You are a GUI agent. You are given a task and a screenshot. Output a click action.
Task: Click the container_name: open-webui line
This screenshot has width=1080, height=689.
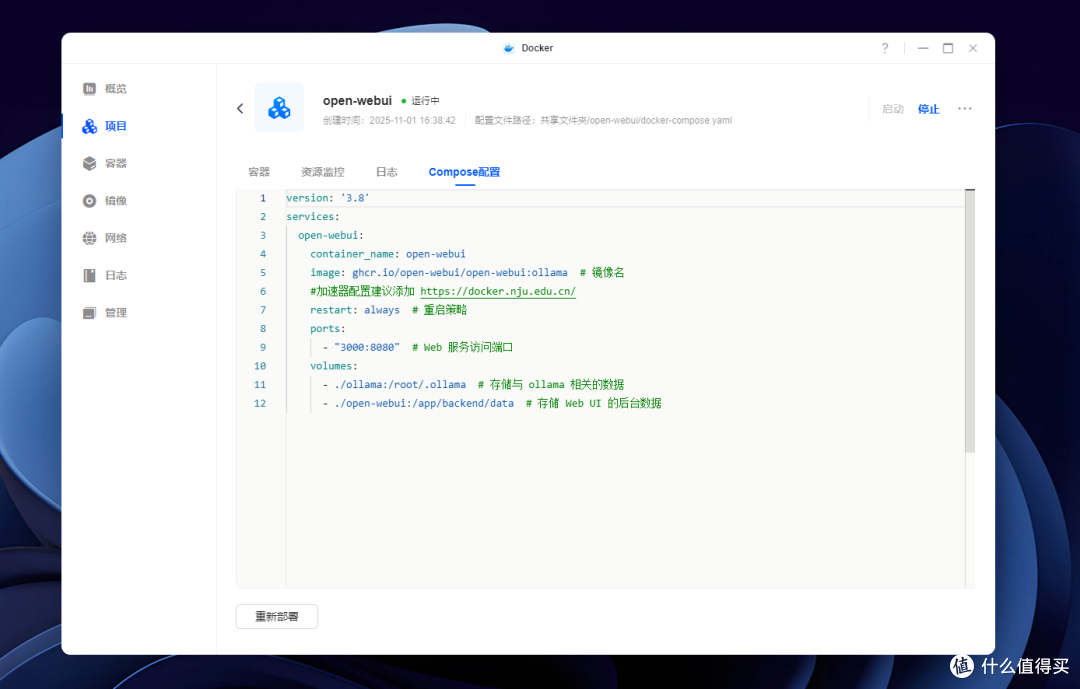click(x=388, y=254)
